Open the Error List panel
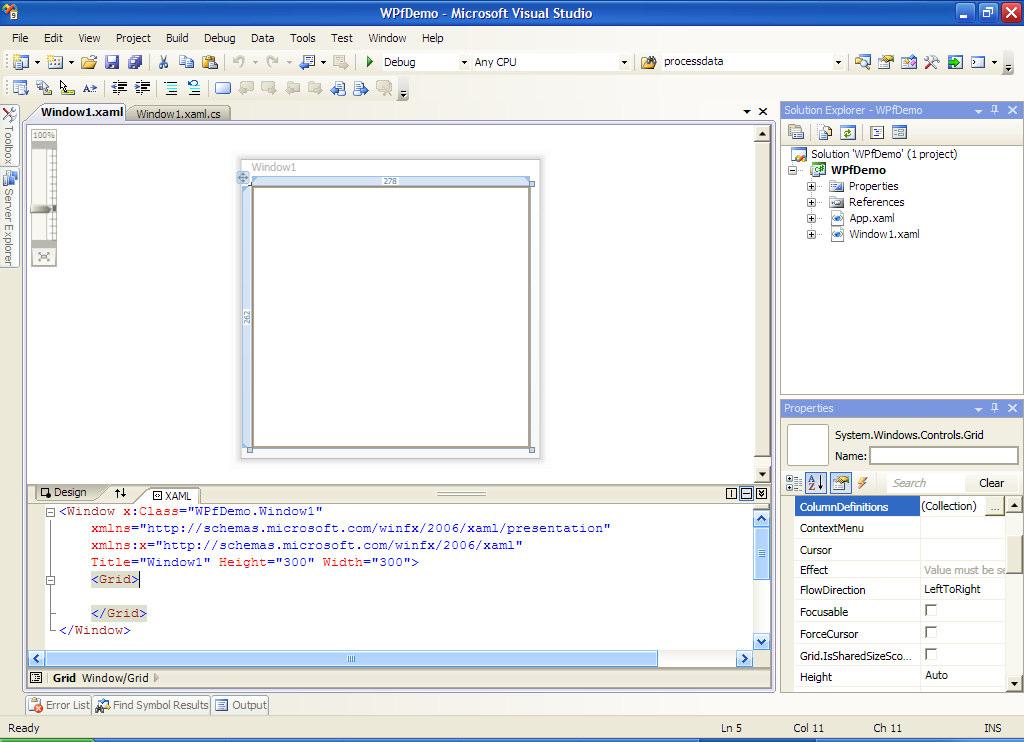Screen dimensions: 1024x742 click(x=59, y=705)
